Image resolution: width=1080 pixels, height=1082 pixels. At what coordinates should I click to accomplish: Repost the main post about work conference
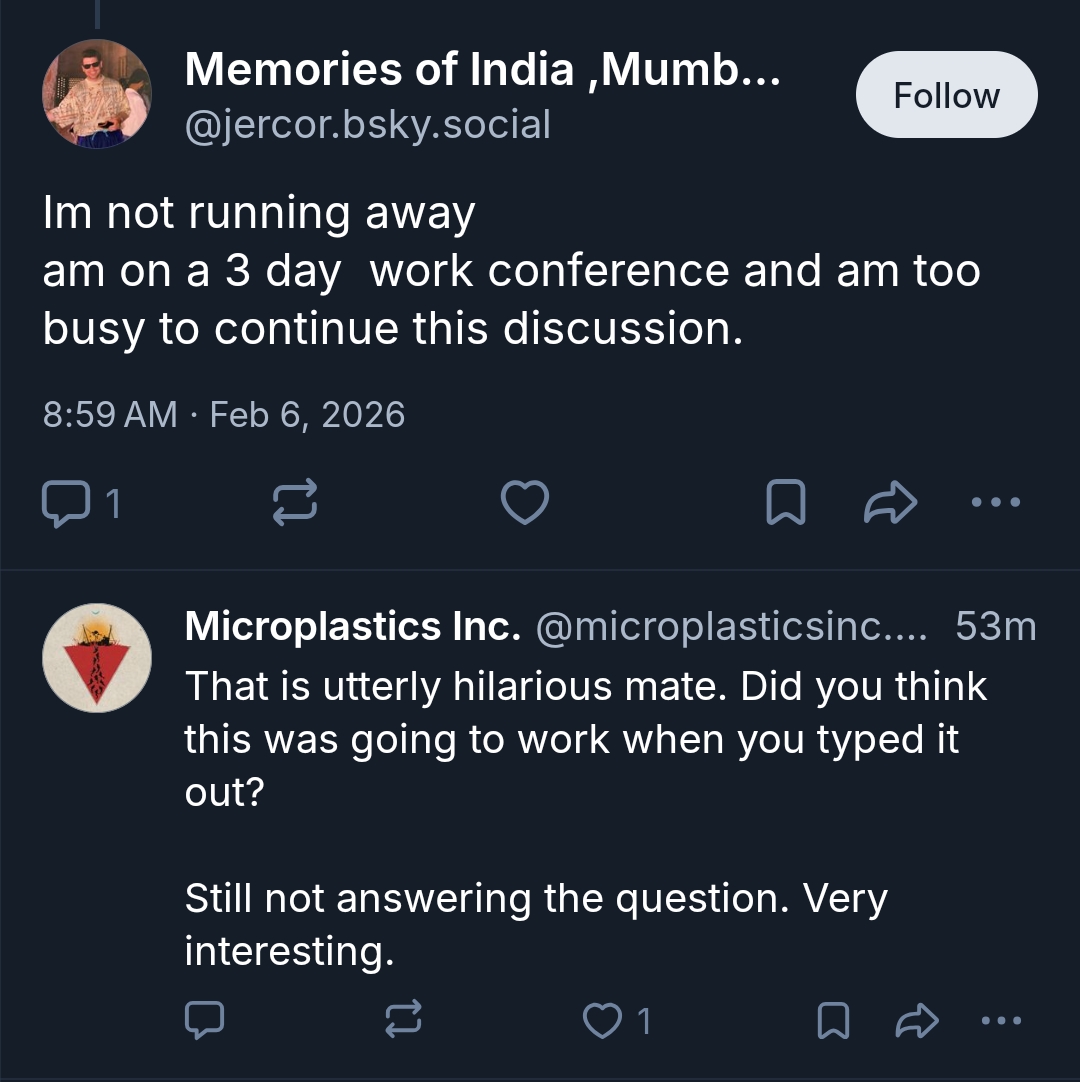[295, 503]
